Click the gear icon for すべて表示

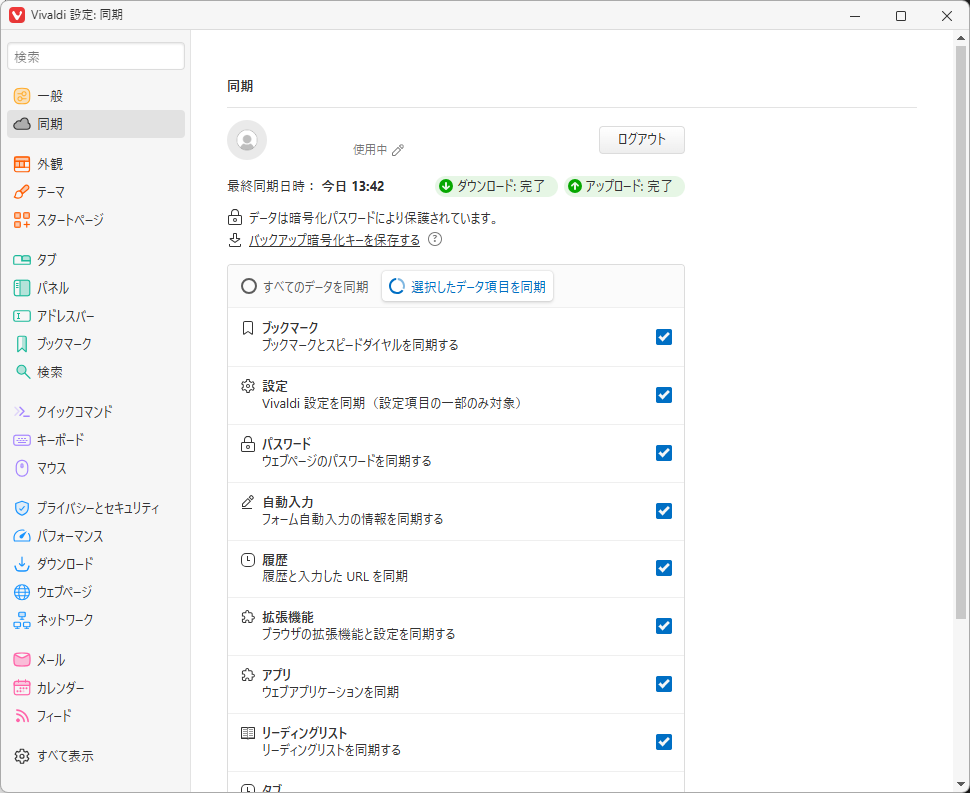click(x=22, y=756)
